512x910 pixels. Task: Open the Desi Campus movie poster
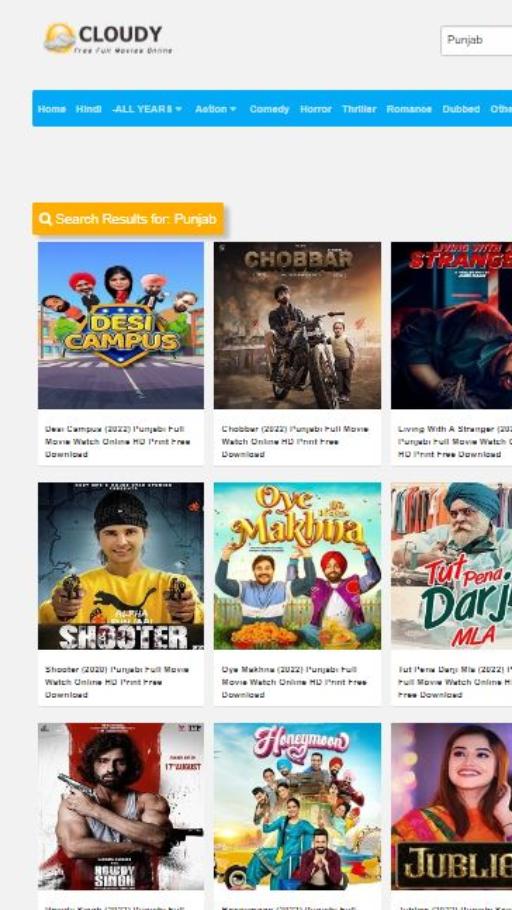(121, 325)
